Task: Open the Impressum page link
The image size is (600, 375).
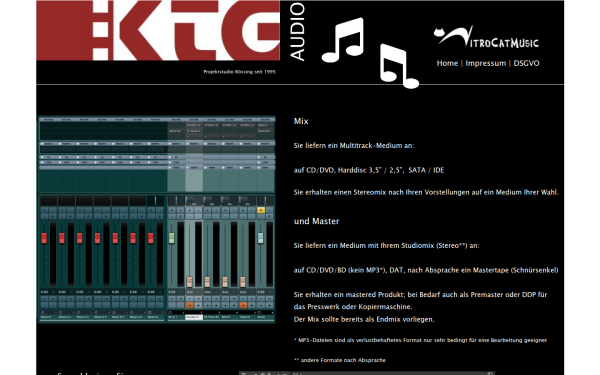Action: [486, 64]
